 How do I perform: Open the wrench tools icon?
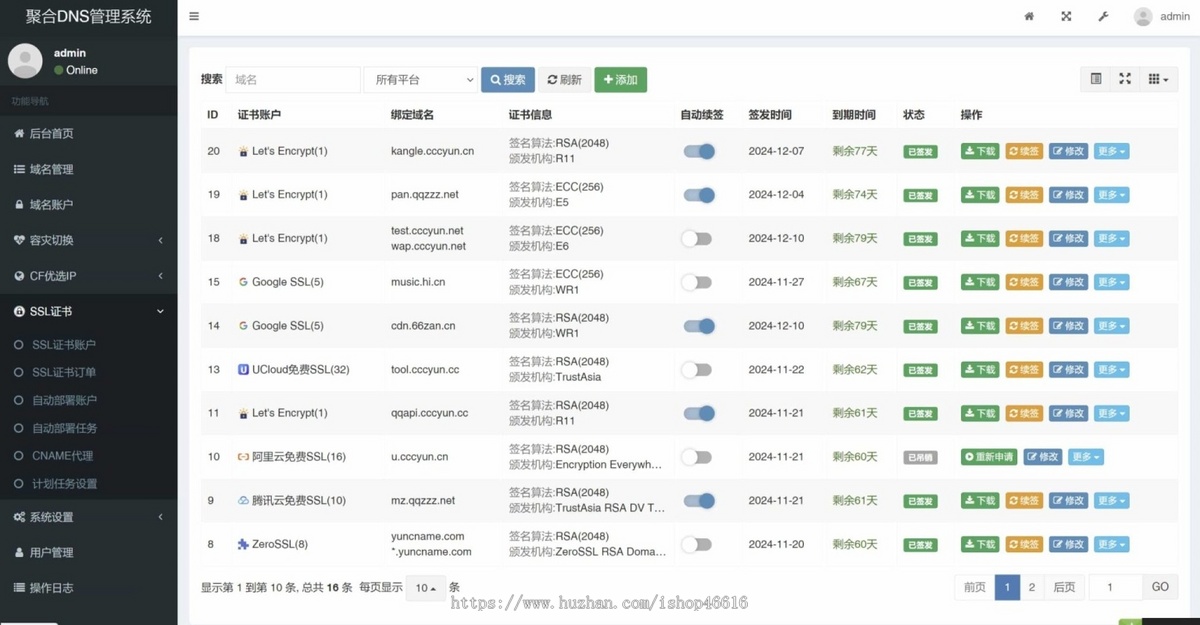(x=1104, y=16)
